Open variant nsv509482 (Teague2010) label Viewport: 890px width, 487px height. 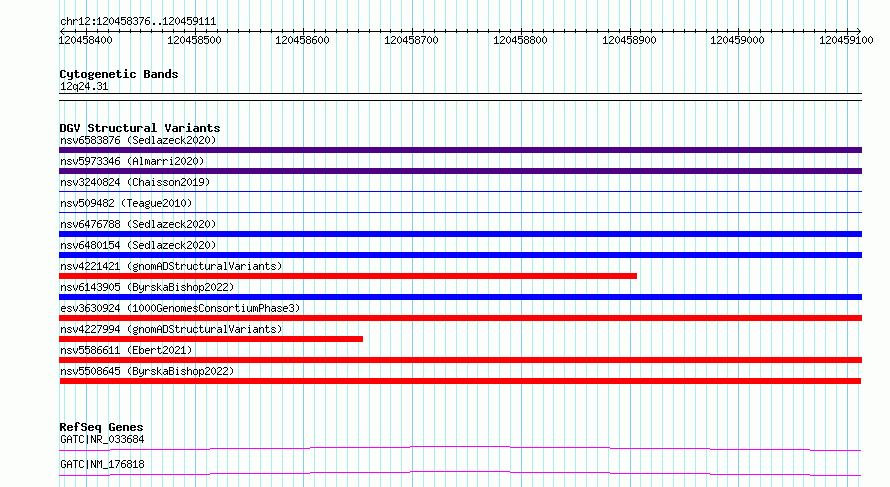tap(126, 203)
